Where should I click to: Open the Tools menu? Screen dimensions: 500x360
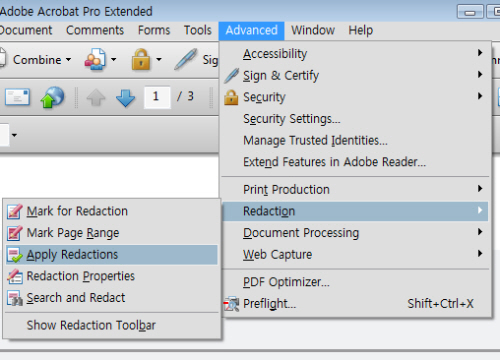(x=198, y=30)
